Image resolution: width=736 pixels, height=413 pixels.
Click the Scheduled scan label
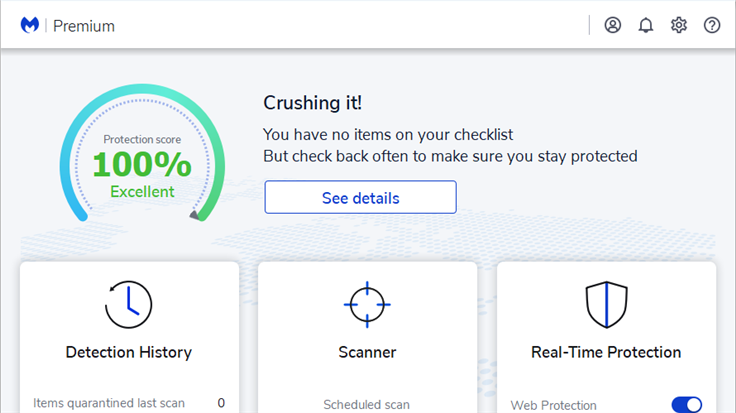point(366,405)
